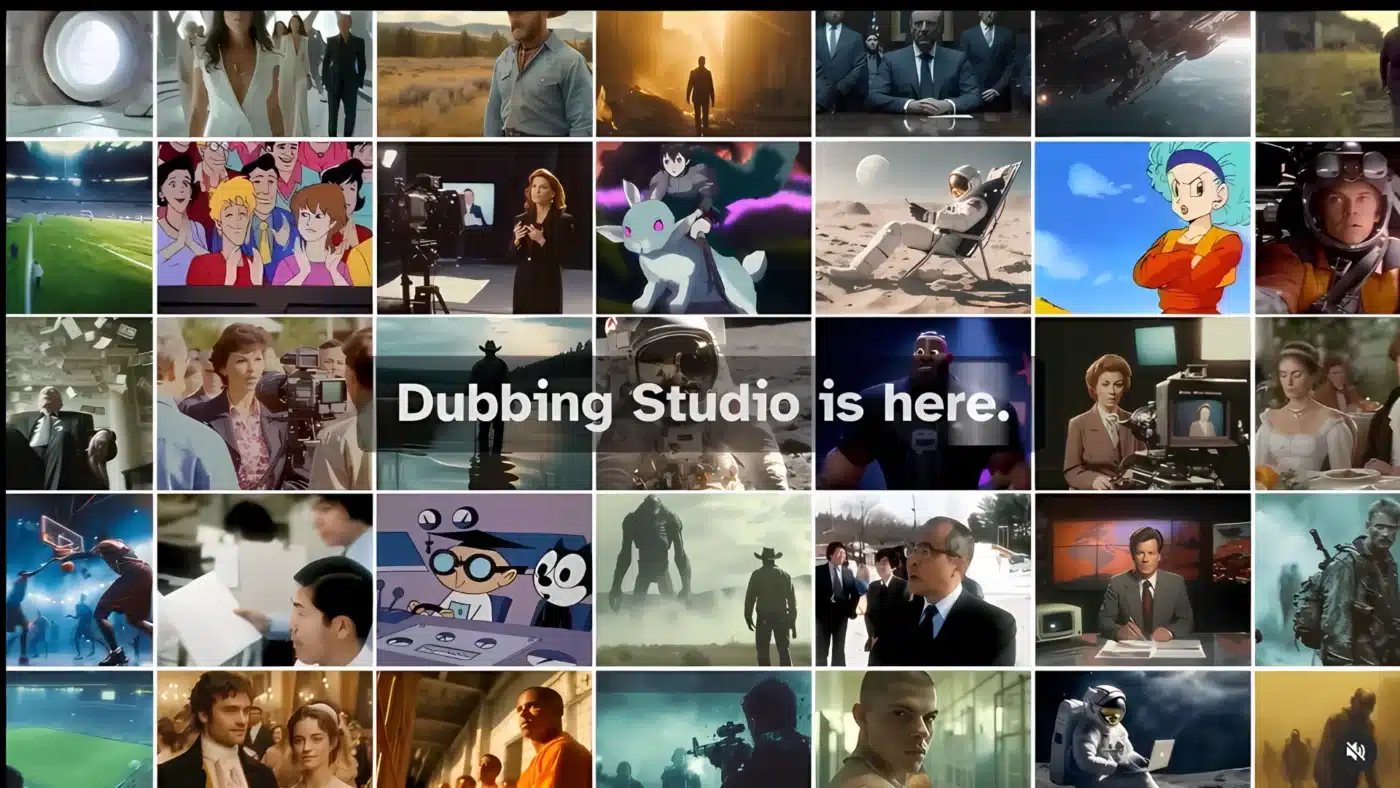This screenshot has height=788, width=1400.
Task: Select the soldier with backpack thumbnail
Action: coord(1328,580)
